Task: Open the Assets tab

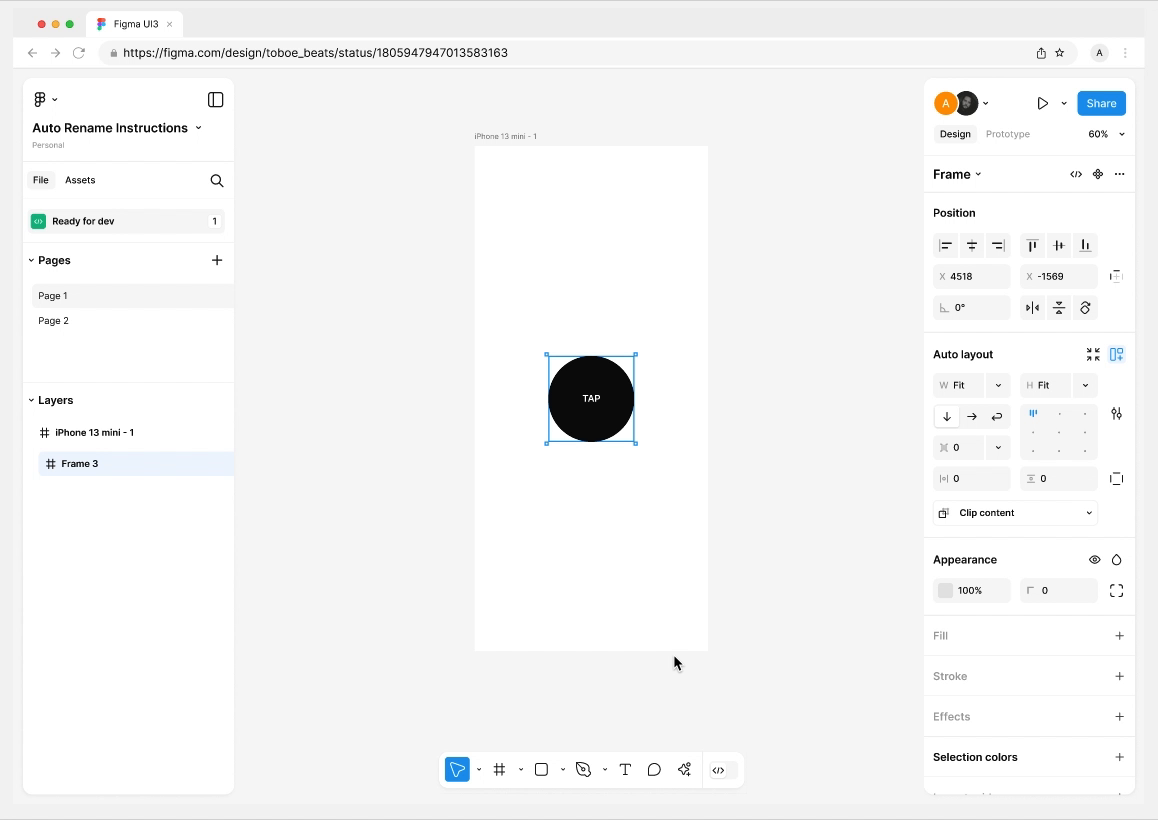Action: 80,180
